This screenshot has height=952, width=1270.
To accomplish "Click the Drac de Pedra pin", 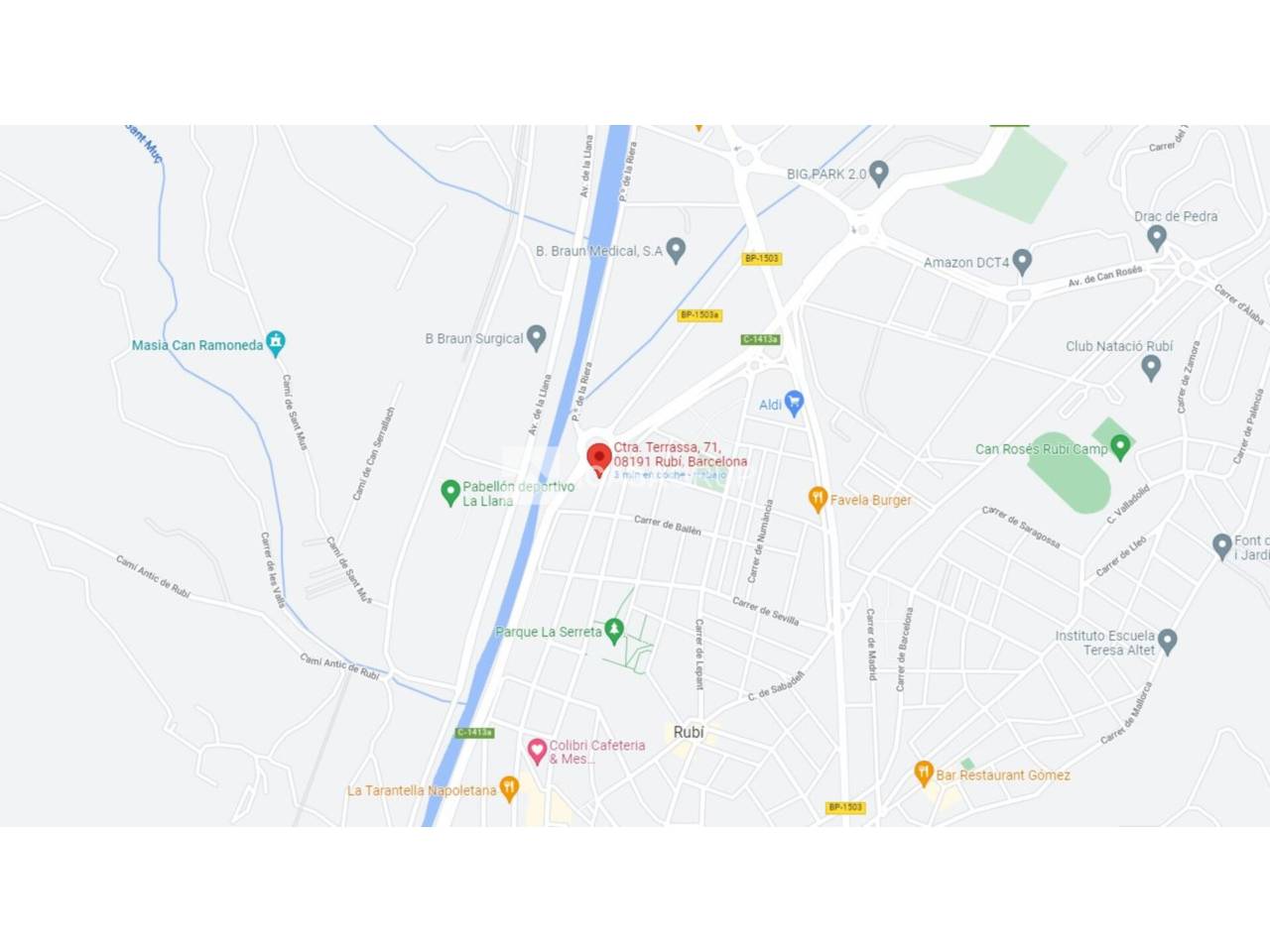I will (1156, 237).
